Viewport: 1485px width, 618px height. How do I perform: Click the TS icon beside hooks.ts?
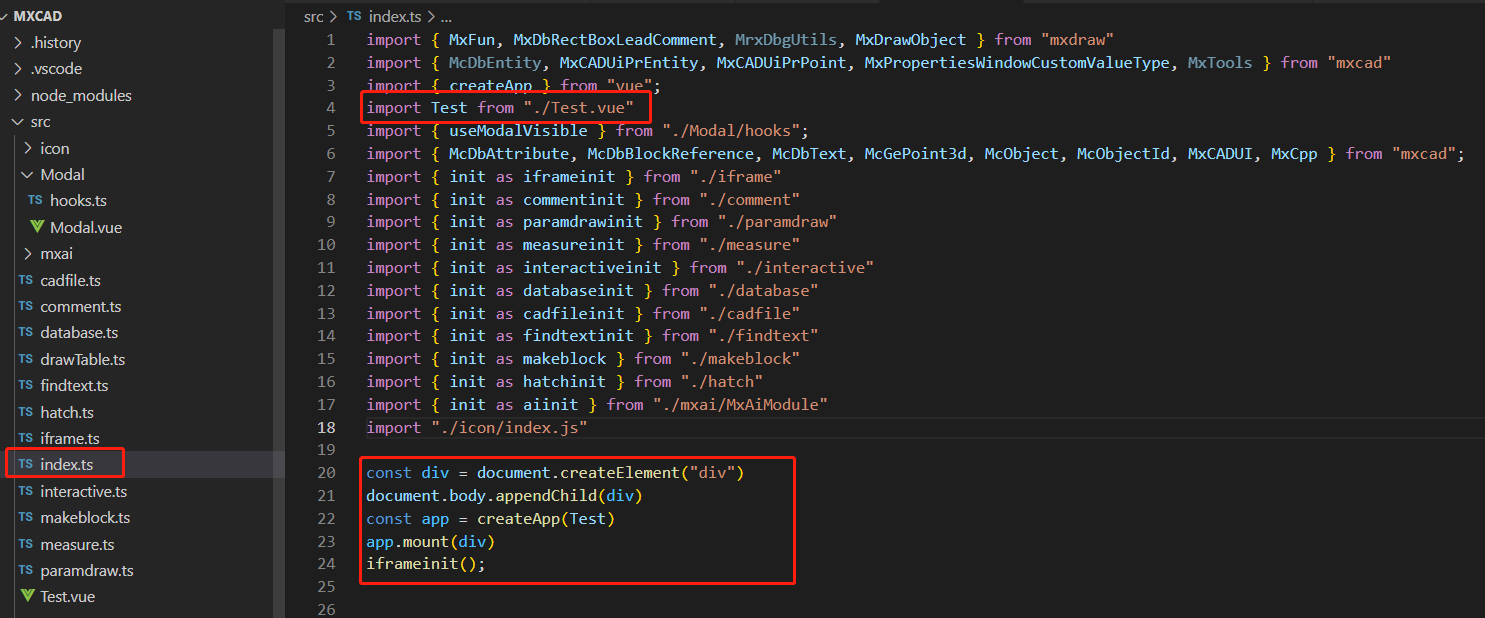[x=35, y=201]
